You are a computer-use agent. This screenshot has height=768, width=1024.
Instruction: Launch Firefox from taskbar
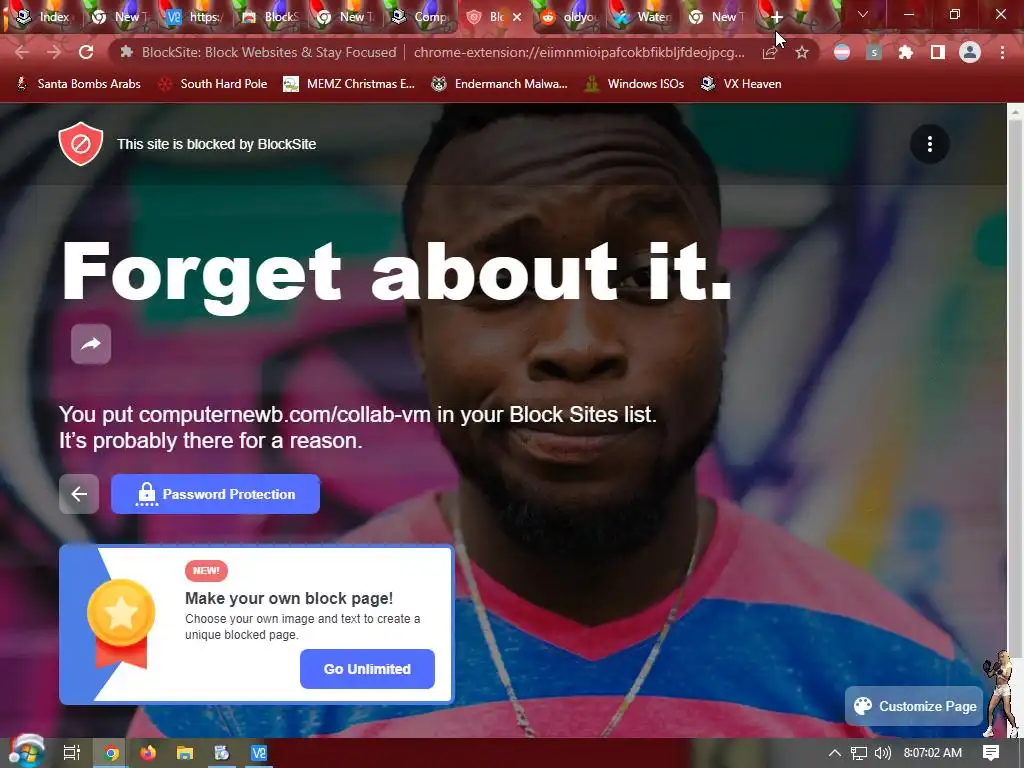point(148,754)
